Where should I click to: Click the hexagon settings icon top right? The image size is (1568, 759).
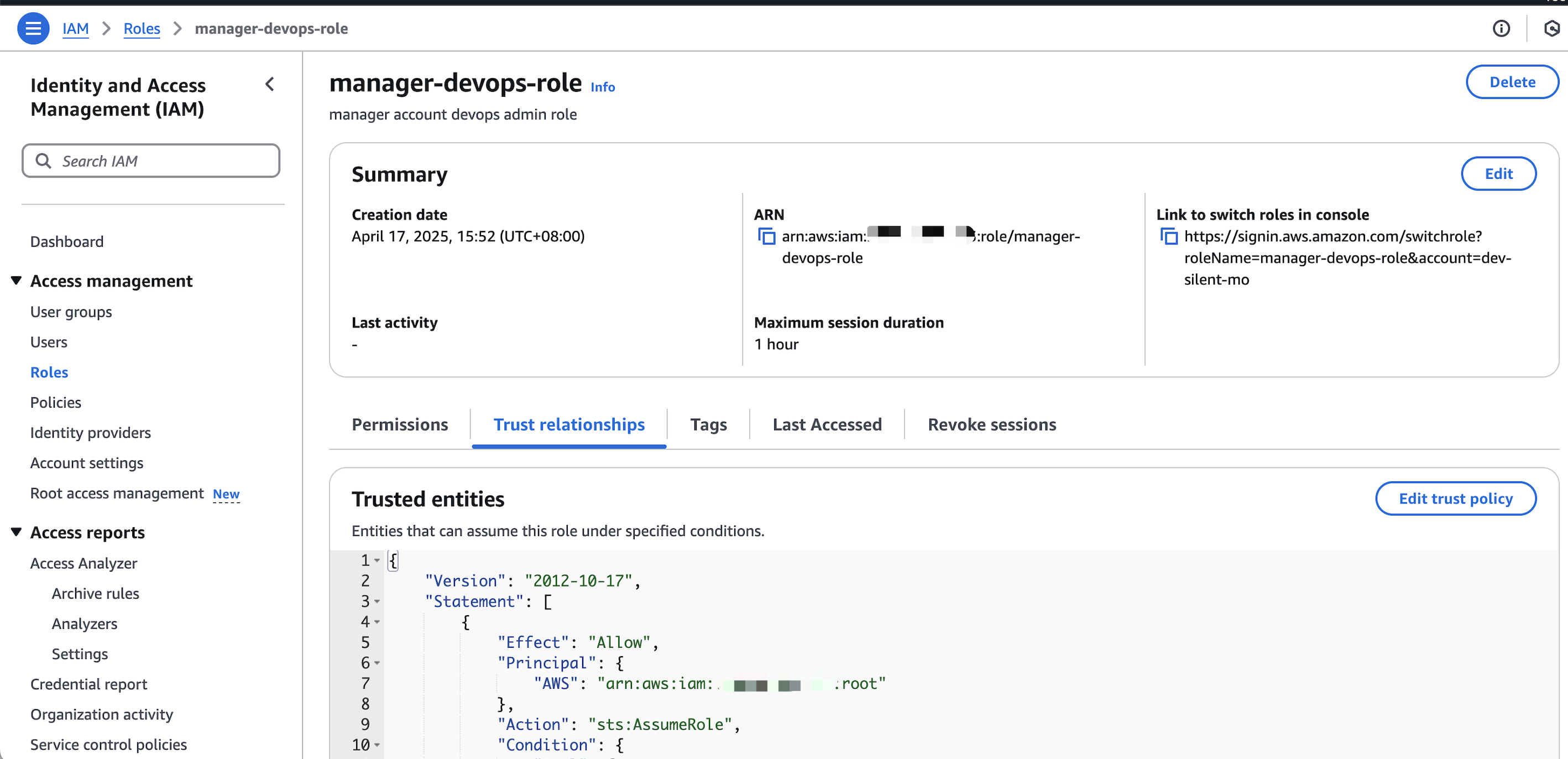[x=1551, y=28]
